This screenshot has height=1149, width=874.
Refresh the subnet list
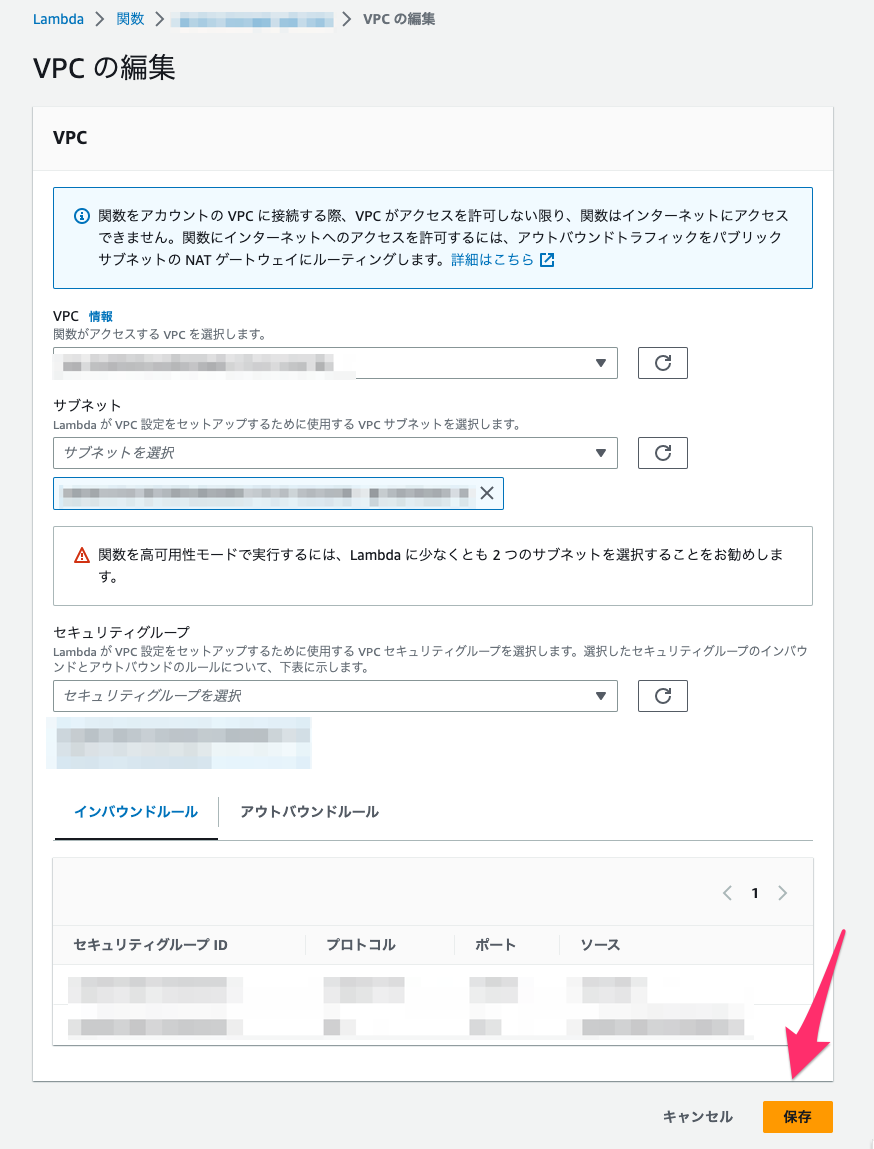pos(662,452)
